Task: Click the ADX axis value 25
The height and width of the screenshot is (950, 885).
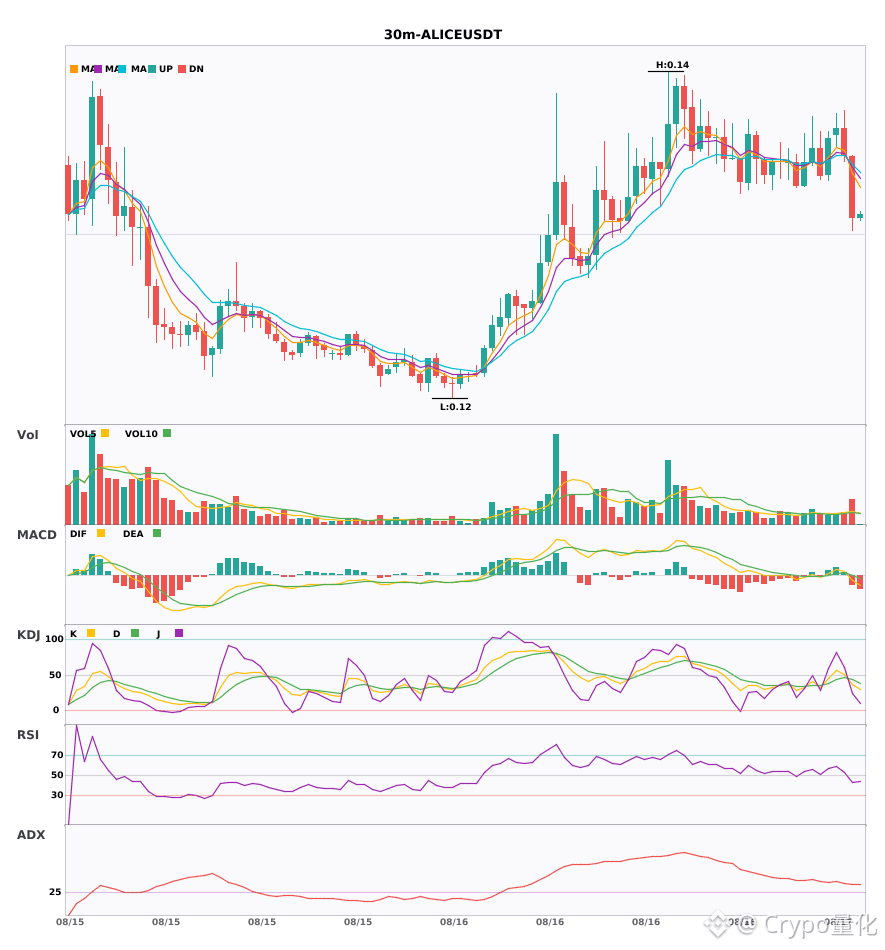Action: pyautogui.click(x=55, y=892)
